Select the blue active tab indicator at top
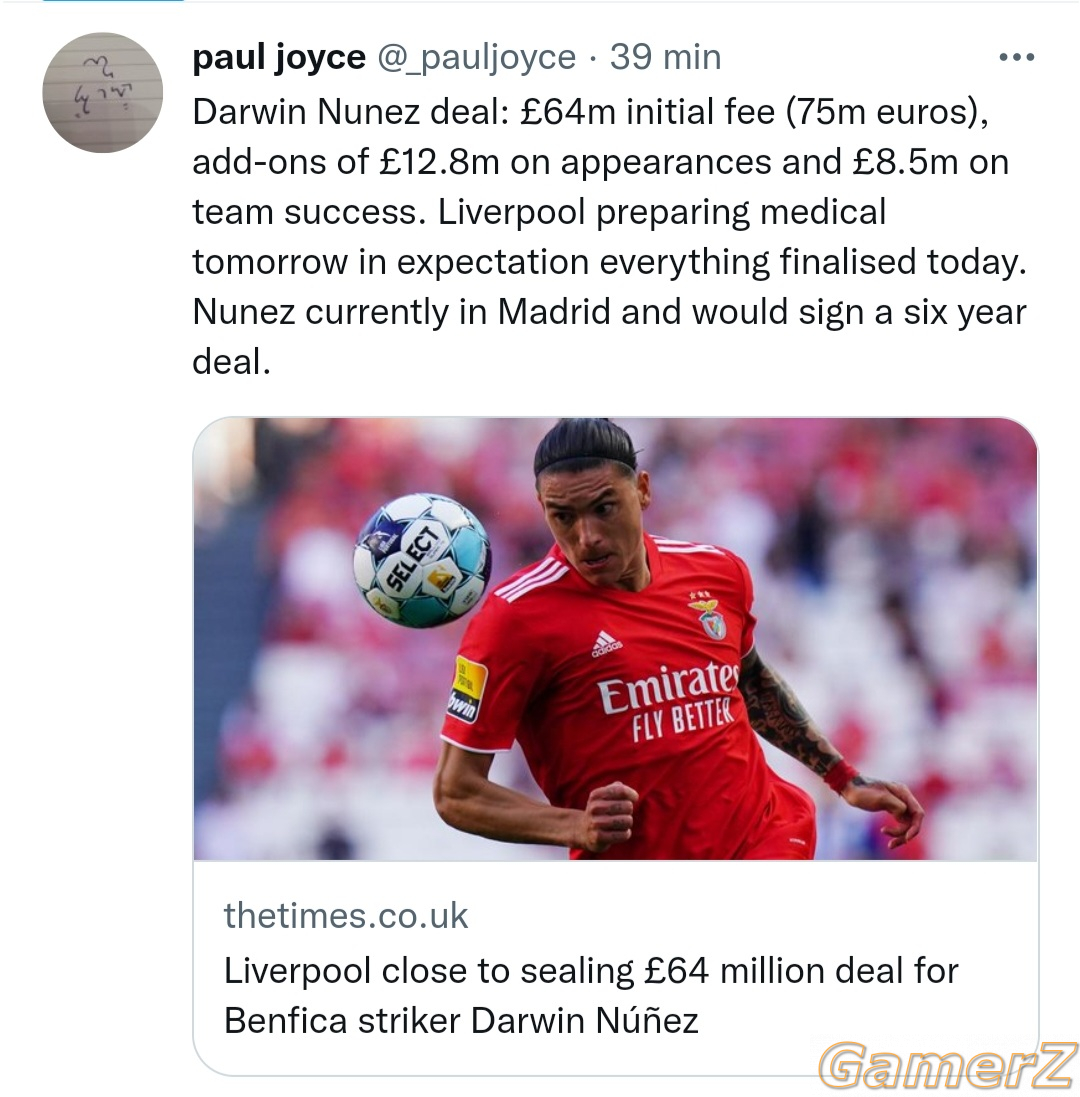This screenshot has height=1097, width=1080. (x=113, y=1)
